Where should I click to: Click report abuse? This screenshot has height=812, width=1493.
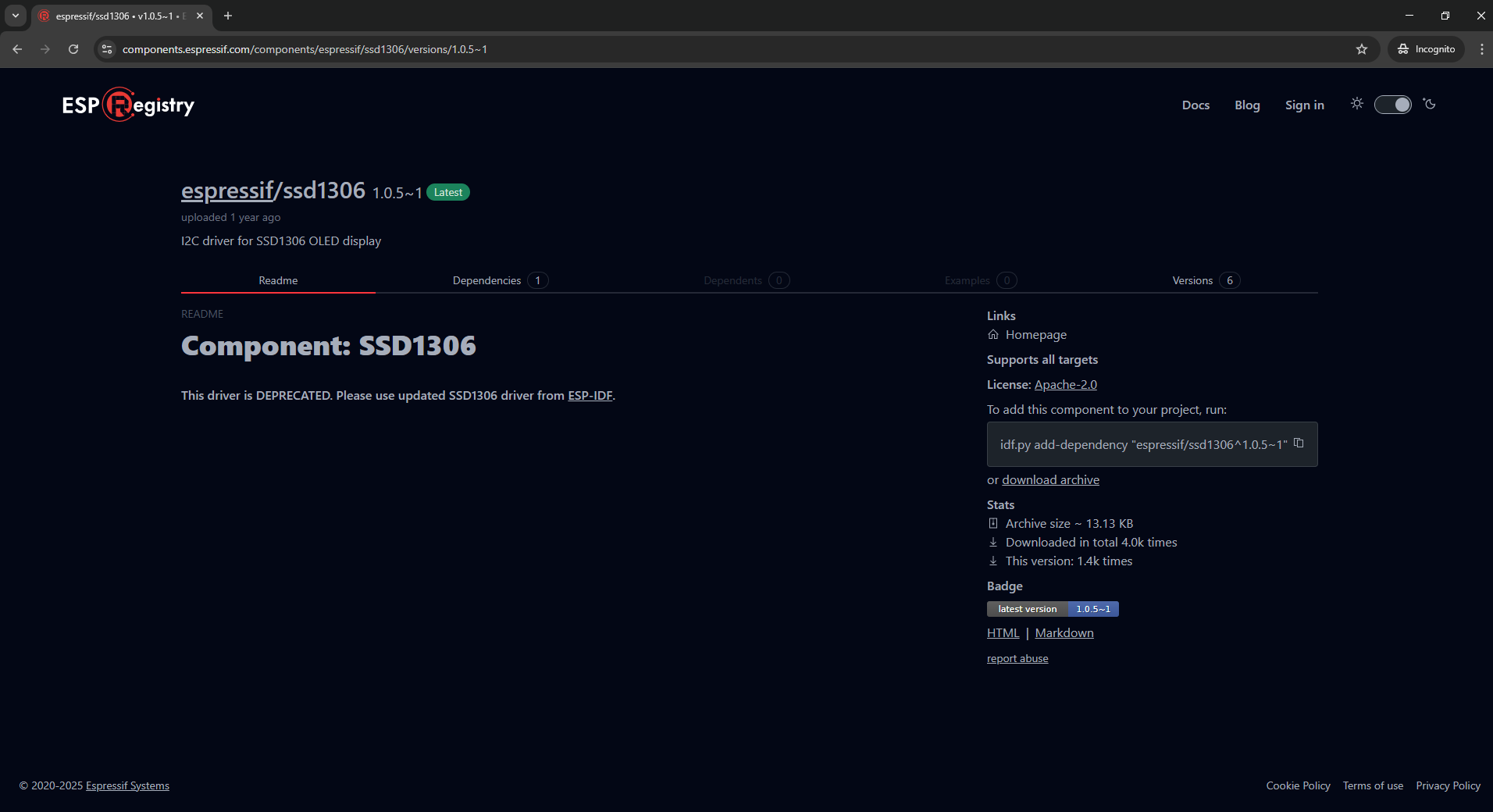(x=1017, y=659)
